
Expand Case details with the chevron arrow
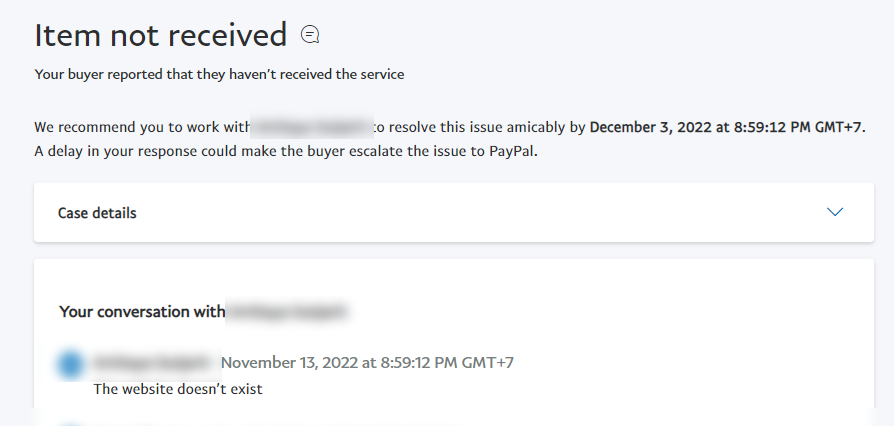(835, 212)
